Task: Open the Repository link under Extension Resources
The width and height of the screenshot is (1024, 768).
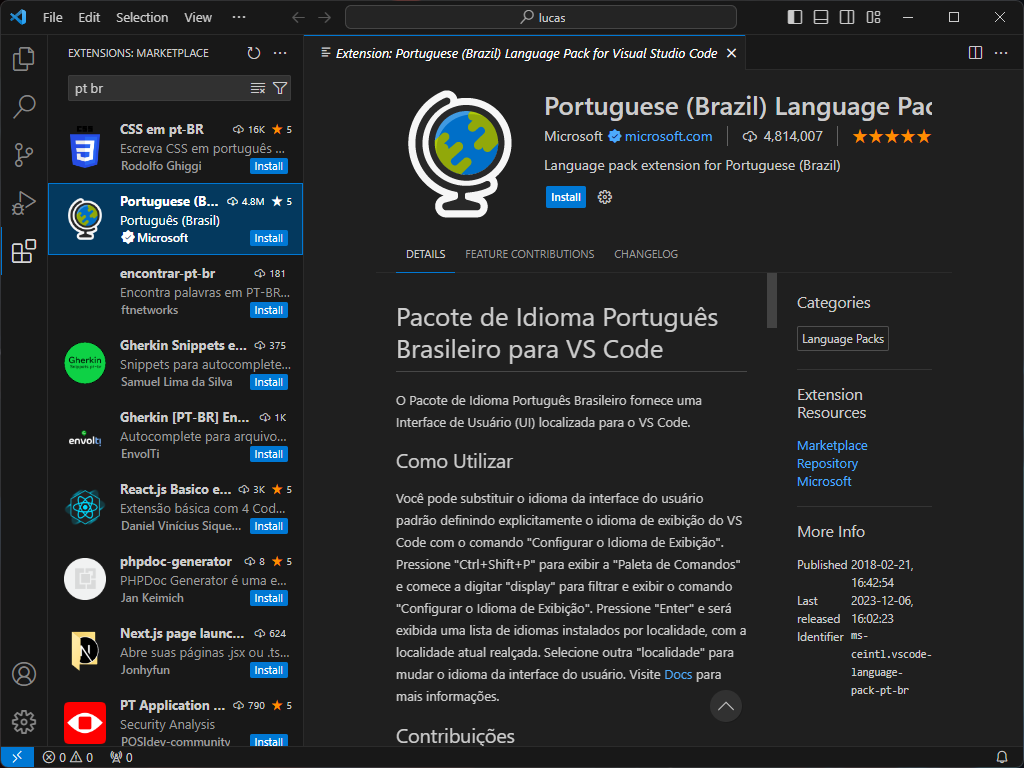Action: pyautogui.click(x=827, y=463)
